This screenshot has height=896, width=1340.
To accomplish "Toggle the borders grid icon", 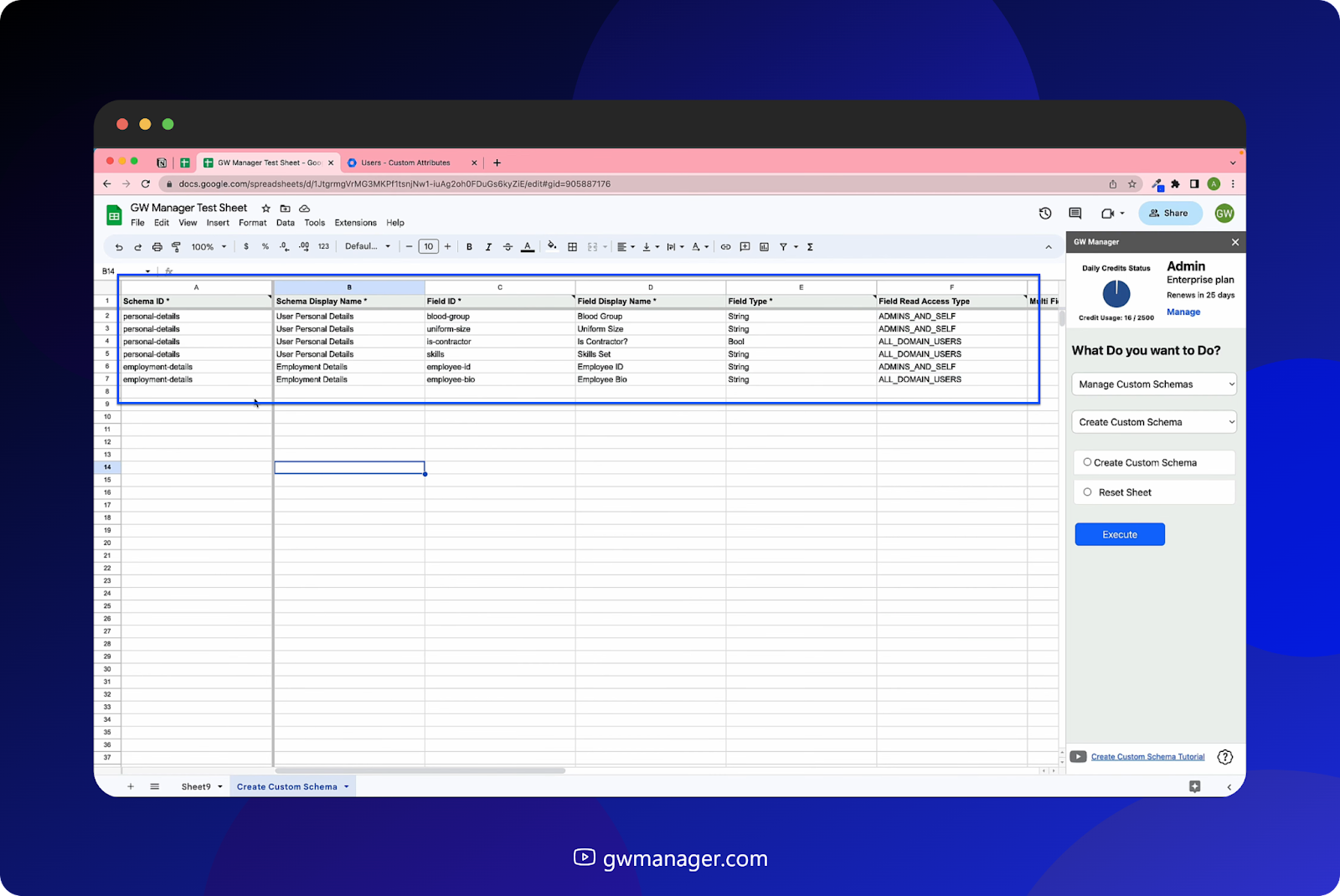I will 573,246.
